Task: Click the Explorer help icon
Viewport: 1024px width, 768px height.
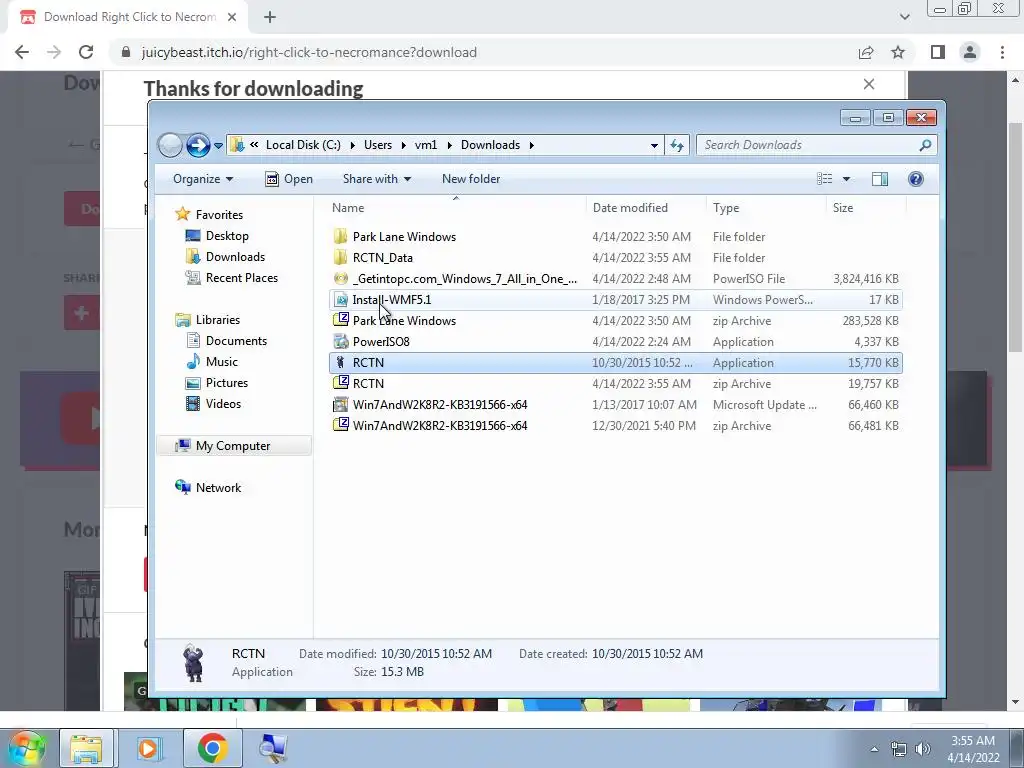Action: tap(916, 179)
